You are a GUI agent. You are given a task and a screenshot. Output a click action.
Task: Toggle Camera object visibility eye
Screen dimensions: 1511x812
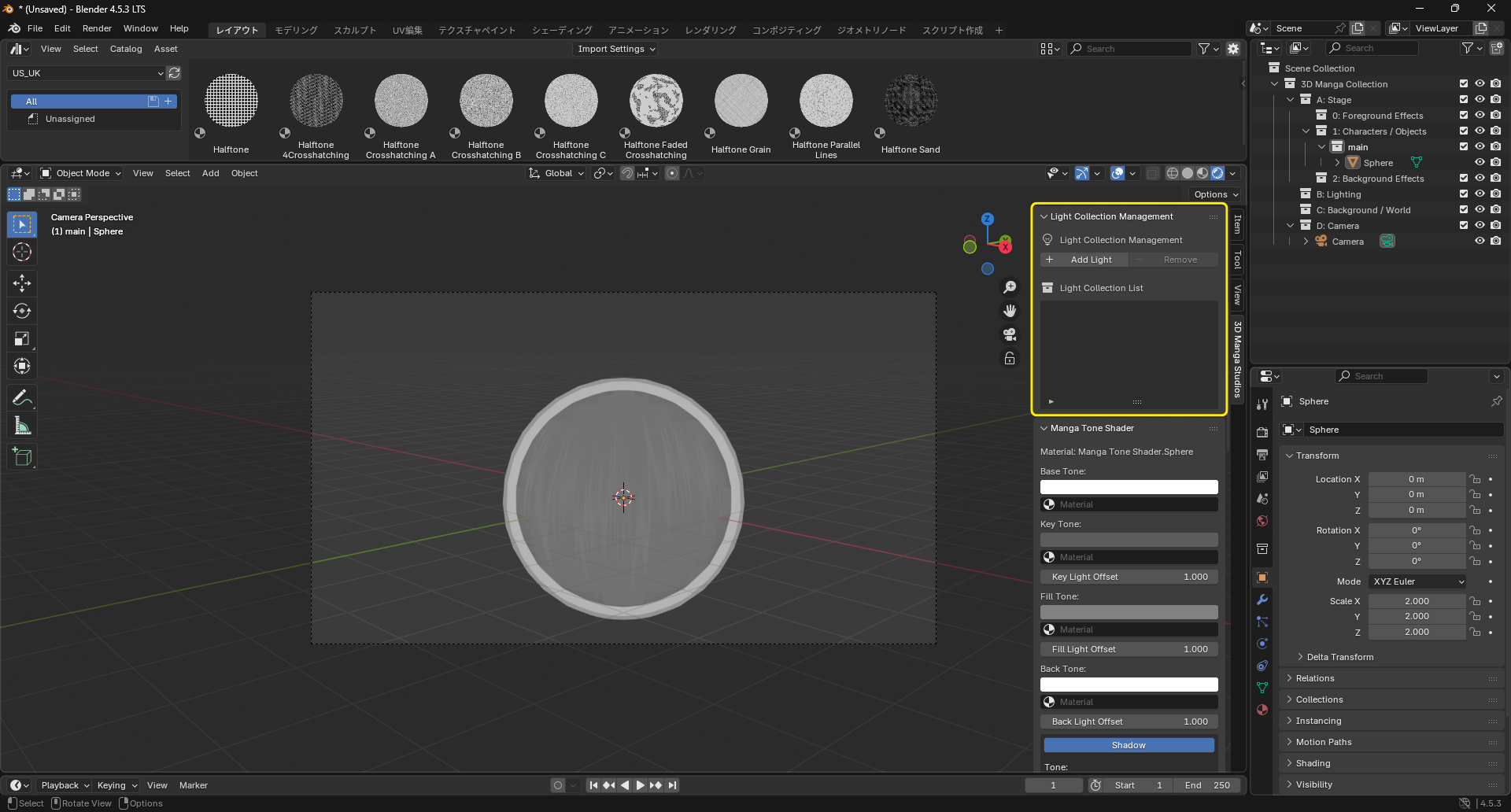1480,242
